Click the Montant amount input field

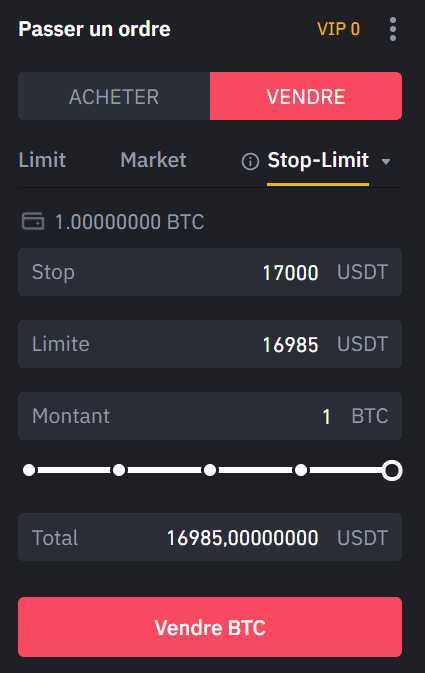tap(210, 416)
